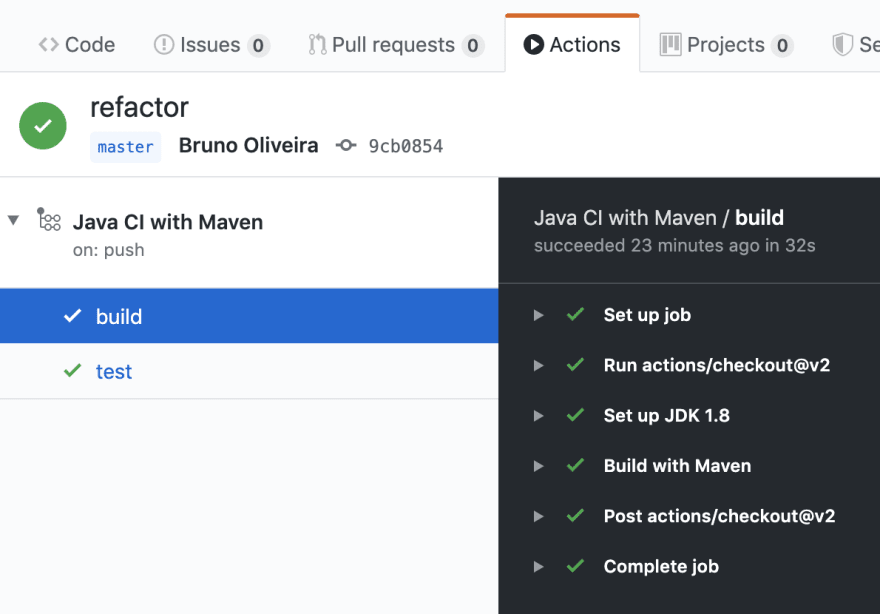
Task: Click the green success status circle
Action: [x=43, y=126]
